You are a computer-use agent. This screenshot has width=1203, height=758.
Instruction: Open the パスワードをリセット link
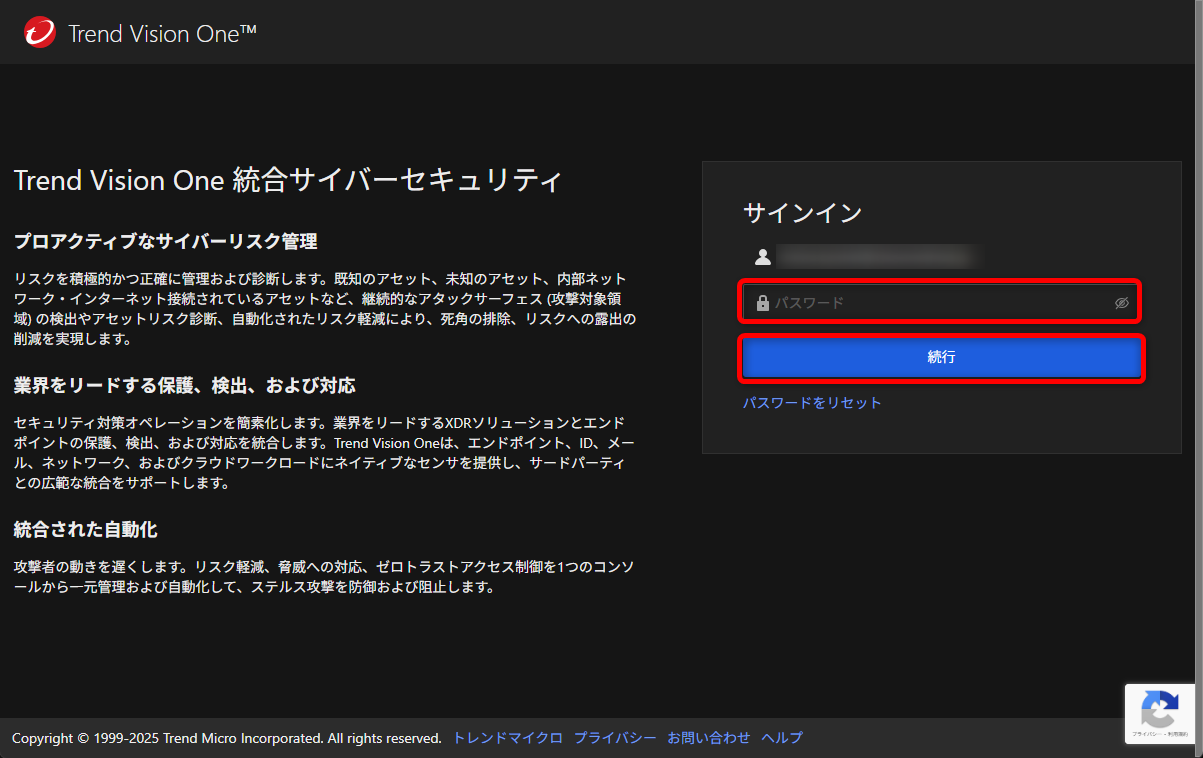coord(811,402)
